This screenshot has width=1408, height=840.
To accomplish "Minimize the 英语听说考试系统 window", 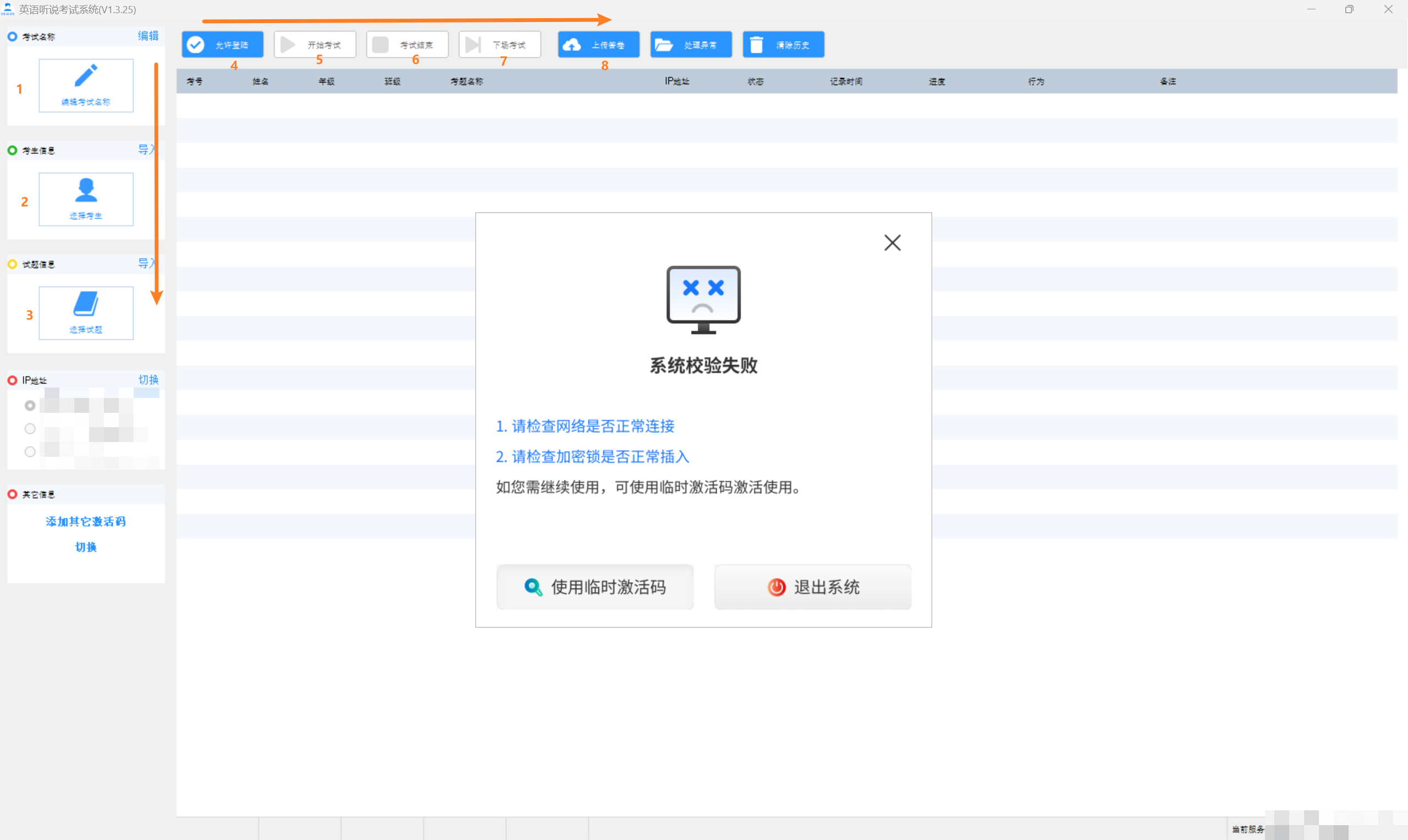I will click(x=1311, y=9).
